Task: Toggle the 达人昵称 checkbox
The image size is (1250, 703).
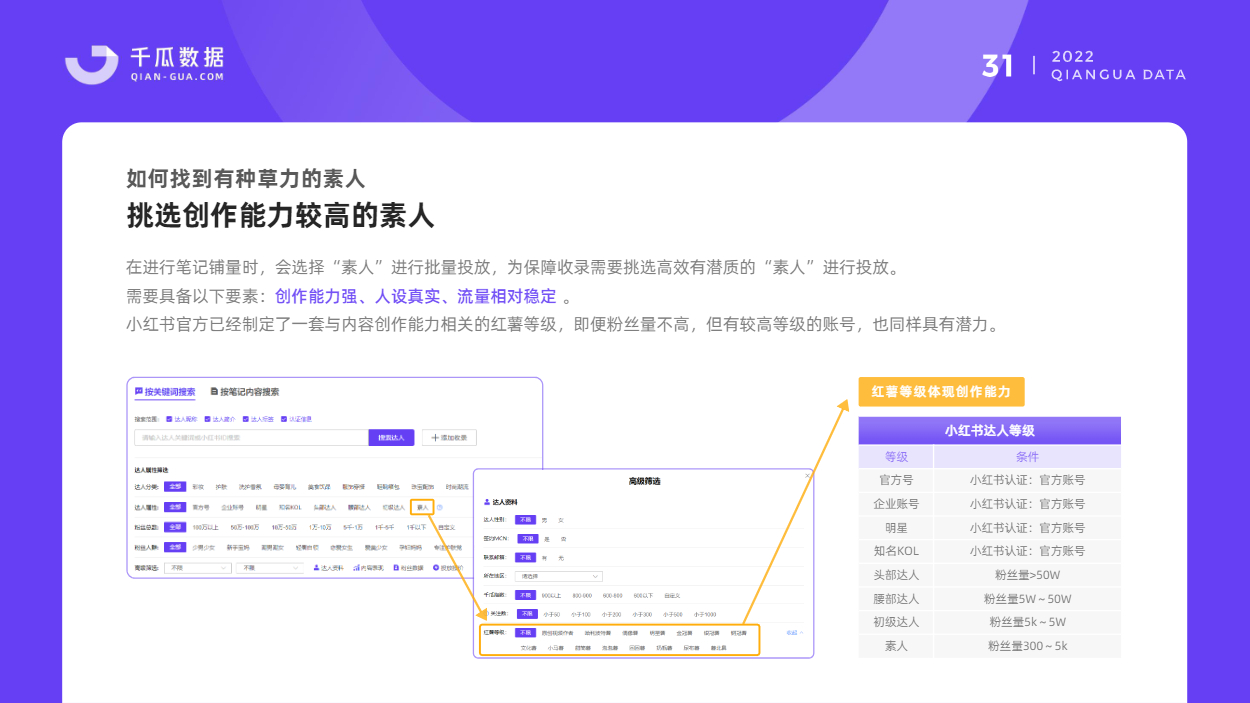Action: (169, 419)
